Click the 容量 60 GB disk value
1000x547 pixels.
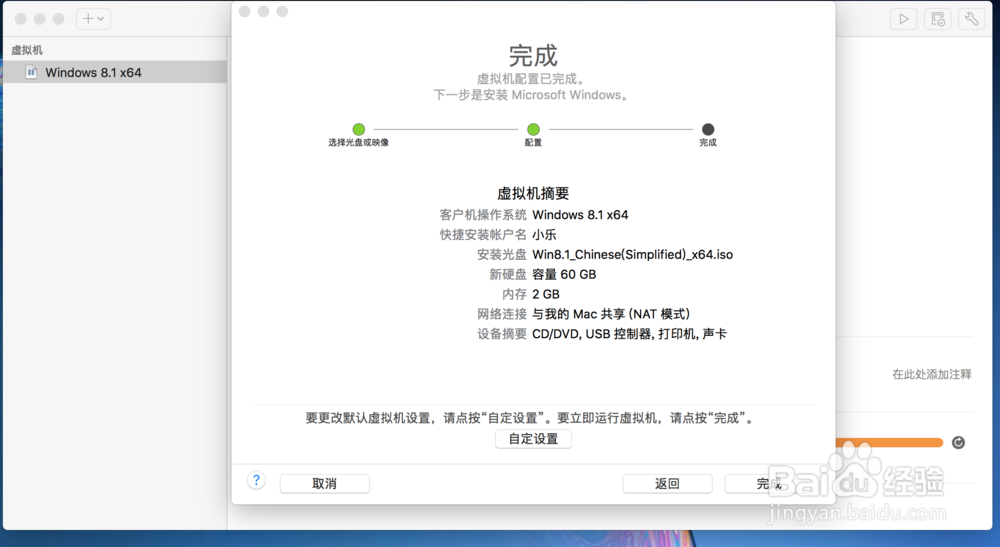point(564,274)
